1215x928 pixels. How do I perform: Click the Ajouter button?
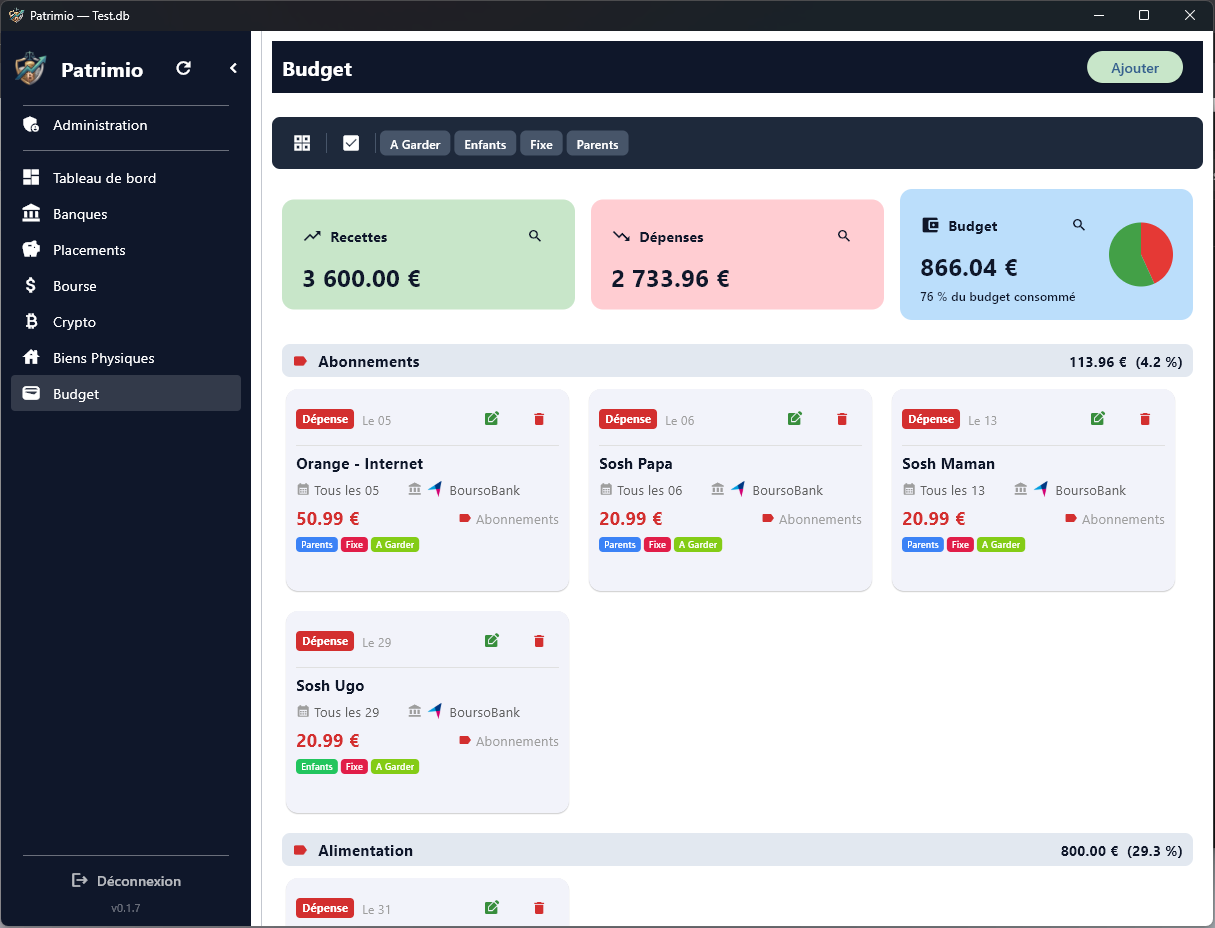pyautogui.click(x=1135, y=67)
